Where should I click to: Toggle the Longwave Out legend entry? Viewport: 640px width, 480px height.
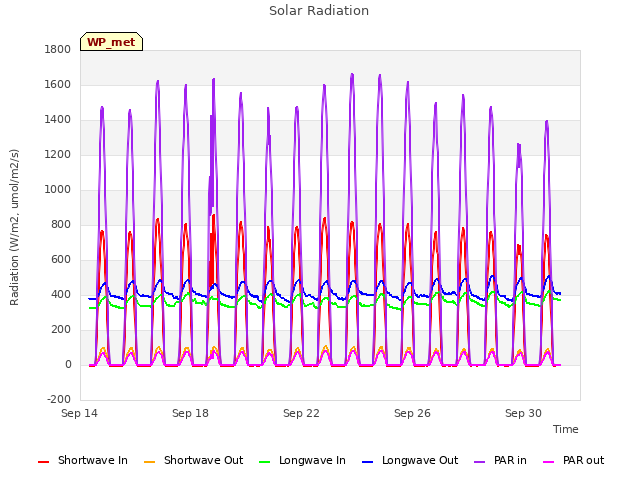[x=410, y=460]
